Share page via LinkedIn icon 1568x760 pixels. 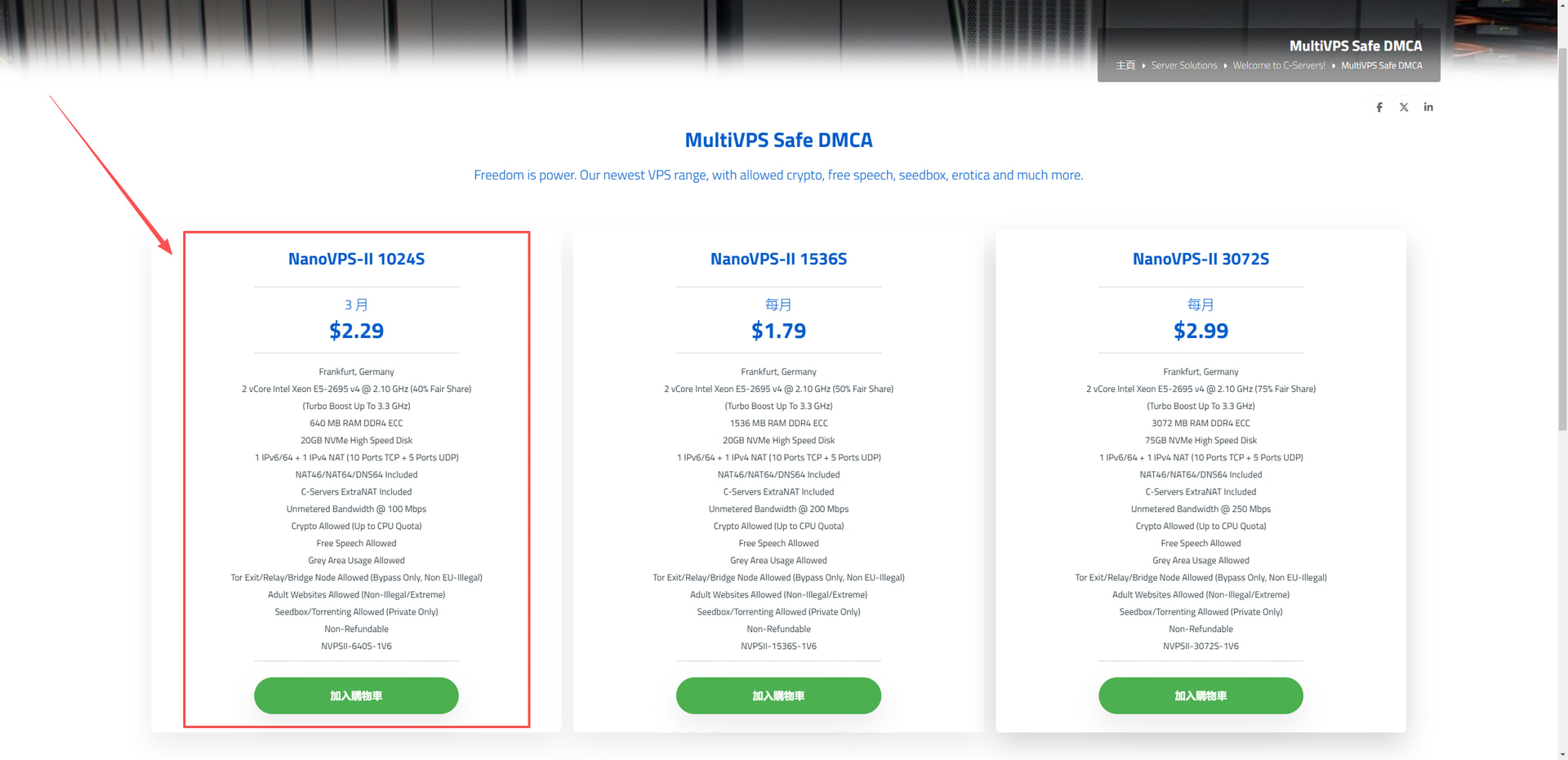click(1428, 107)
